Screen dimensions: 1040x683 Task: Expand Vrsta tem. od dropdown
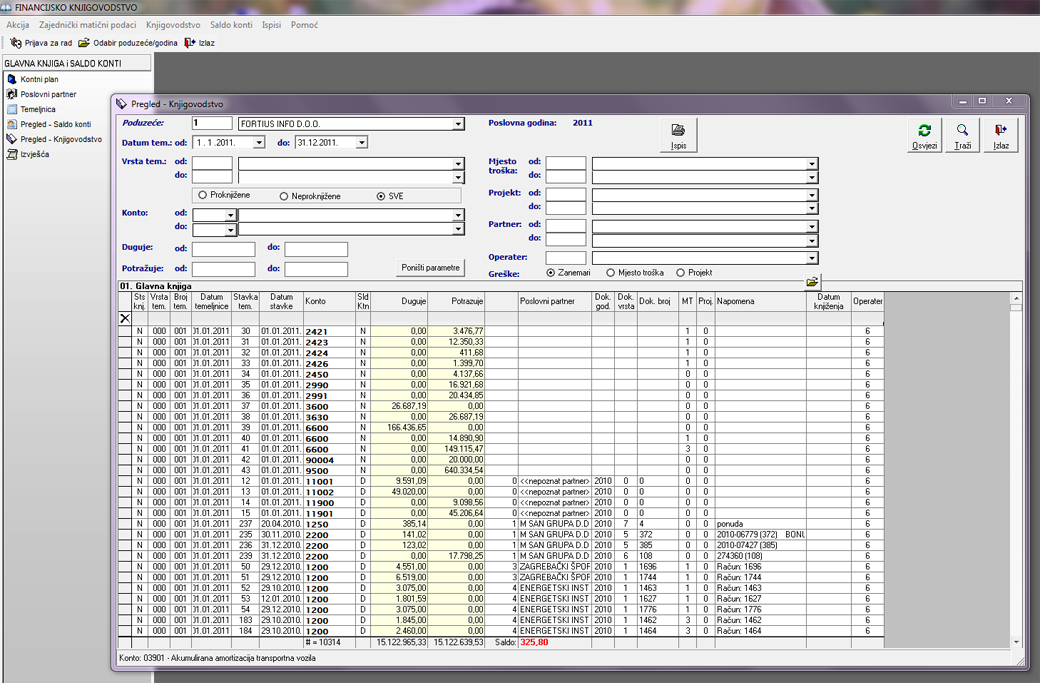pyautogui.click(x=458, y=164)
